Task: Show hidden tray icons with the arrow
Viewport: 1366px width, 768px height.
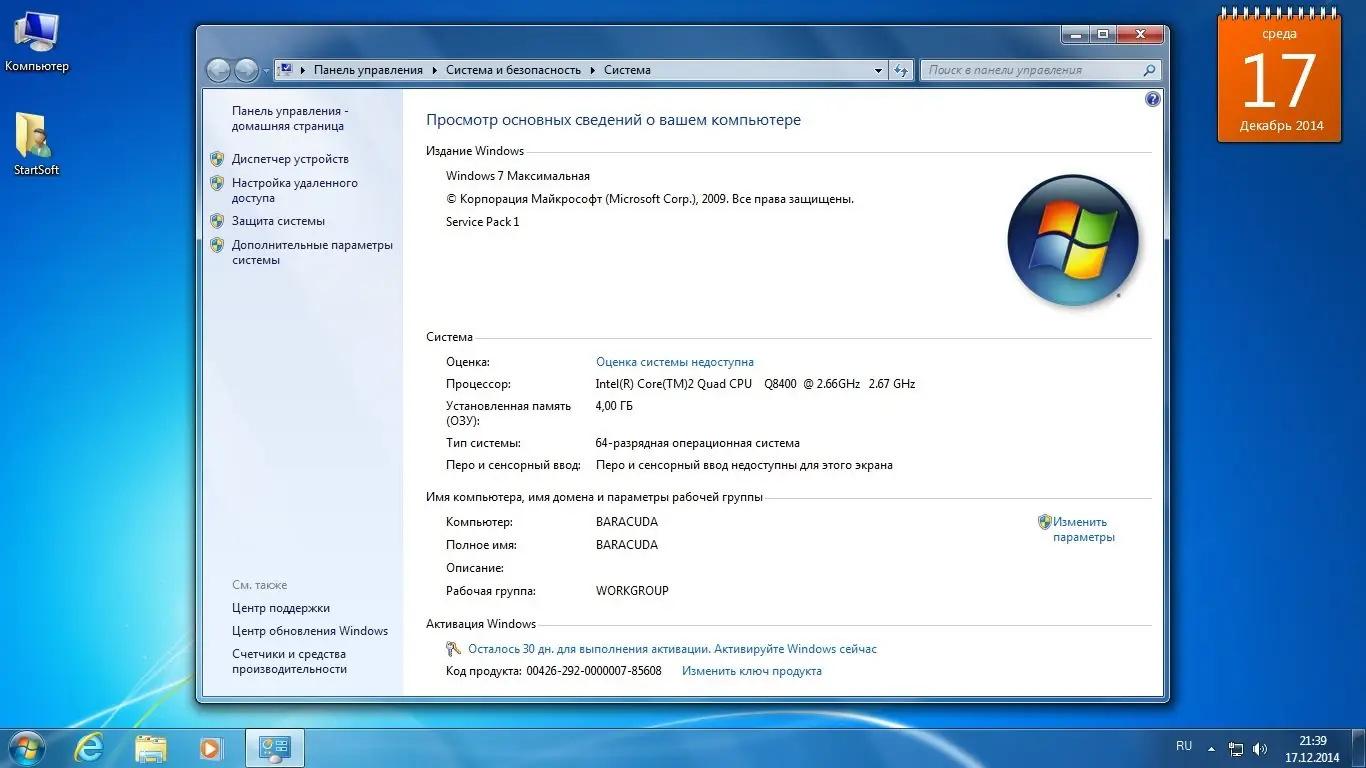Action: click(x=1211, y=748)
